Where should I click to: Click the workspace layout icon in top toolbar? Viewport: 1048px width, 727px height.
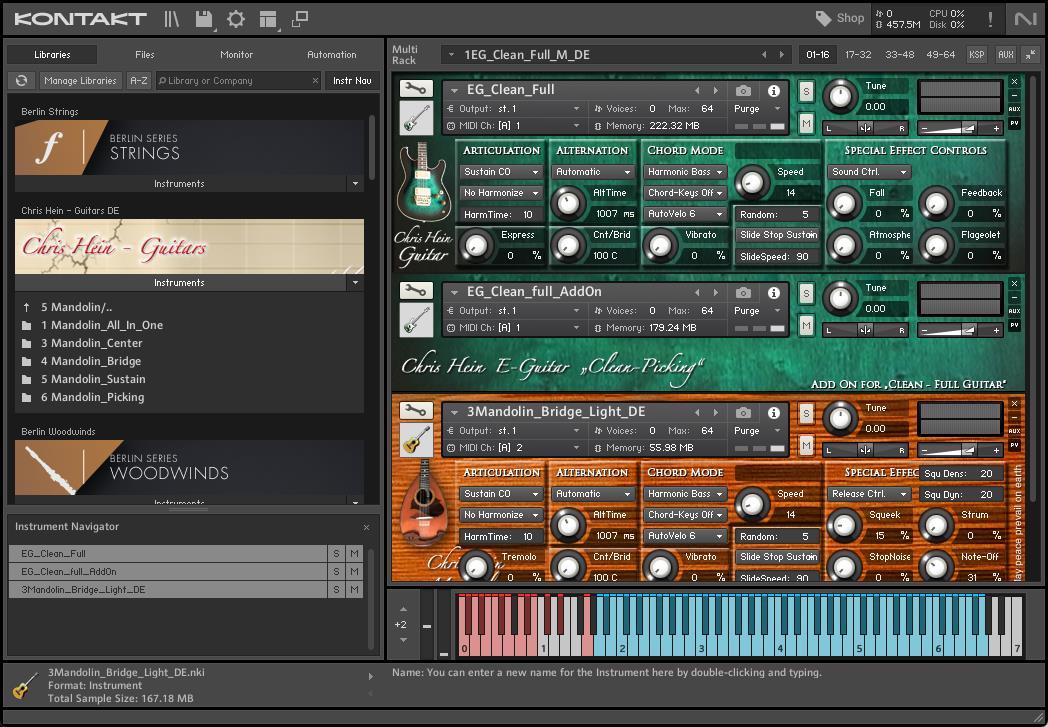click(267, 19)
